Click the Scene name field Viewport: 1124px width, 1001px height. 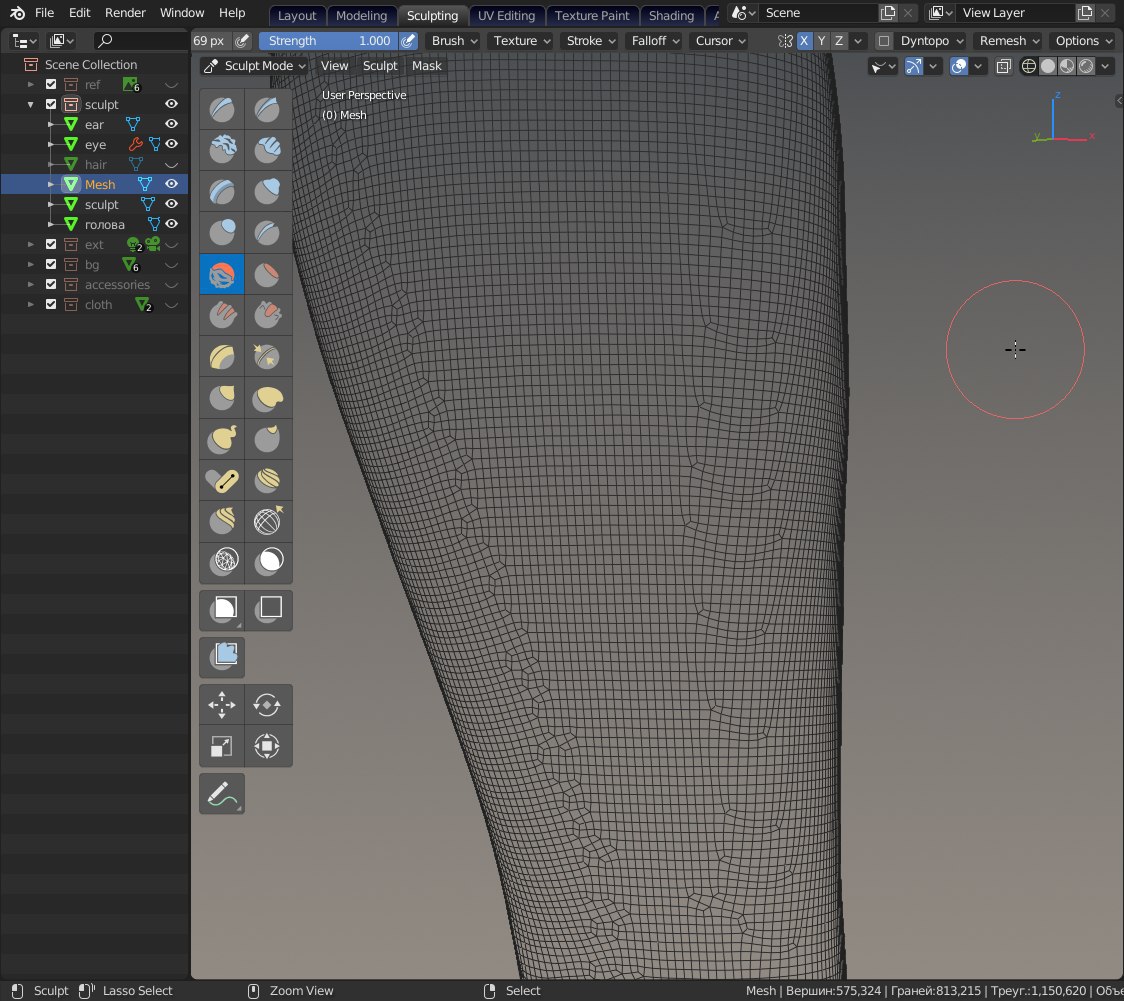(x=819, y=13)
